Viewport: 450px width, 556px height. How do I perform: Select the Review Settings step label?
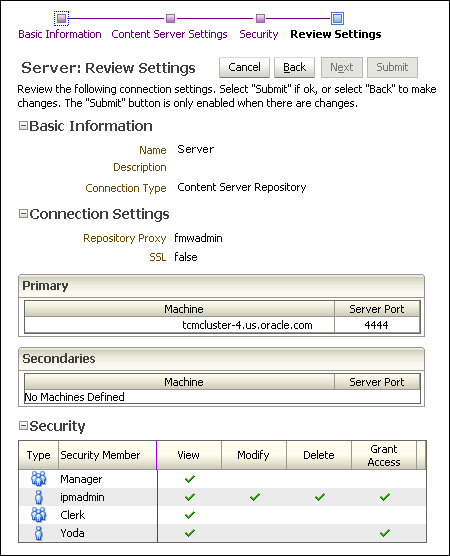[x=335, y=34]
